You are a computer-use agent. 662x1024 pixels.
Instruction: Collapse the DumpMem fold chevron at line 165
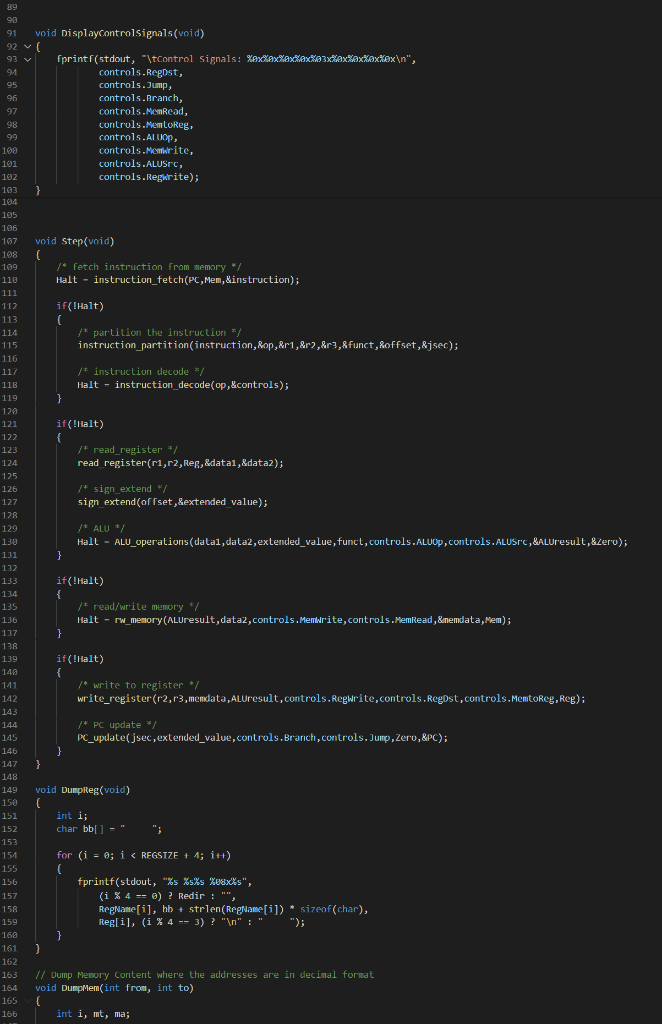(27, 1001)
